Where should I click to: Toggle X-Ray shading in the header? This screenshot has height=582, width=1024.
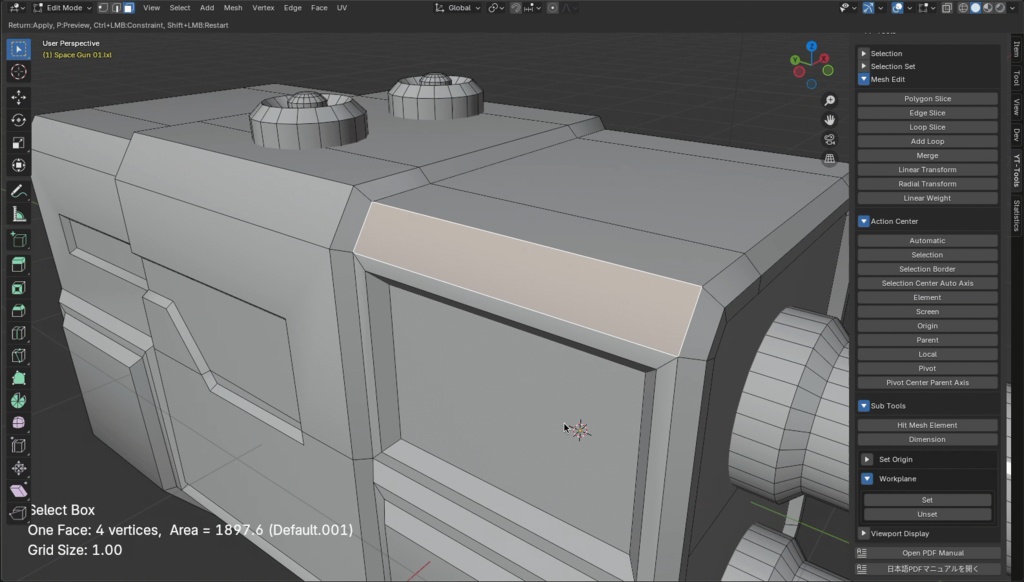(947, 7)
